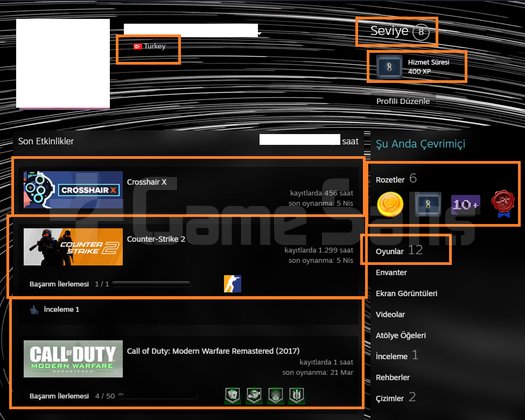The image size is (525, 420).
Task: Click the red wax seal badge
Action: pyautogui.click(x=503, y=204)
